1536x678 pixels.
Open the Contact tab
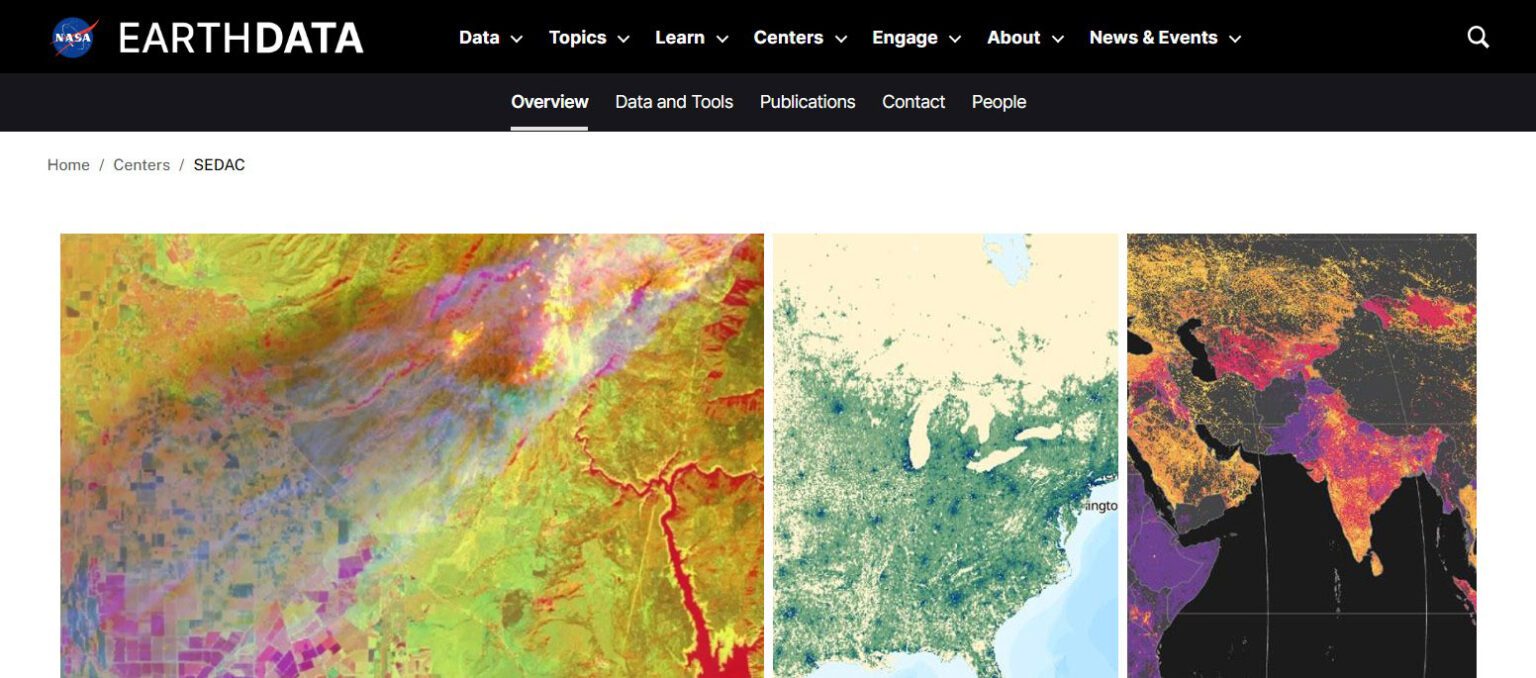pos(913,102)
